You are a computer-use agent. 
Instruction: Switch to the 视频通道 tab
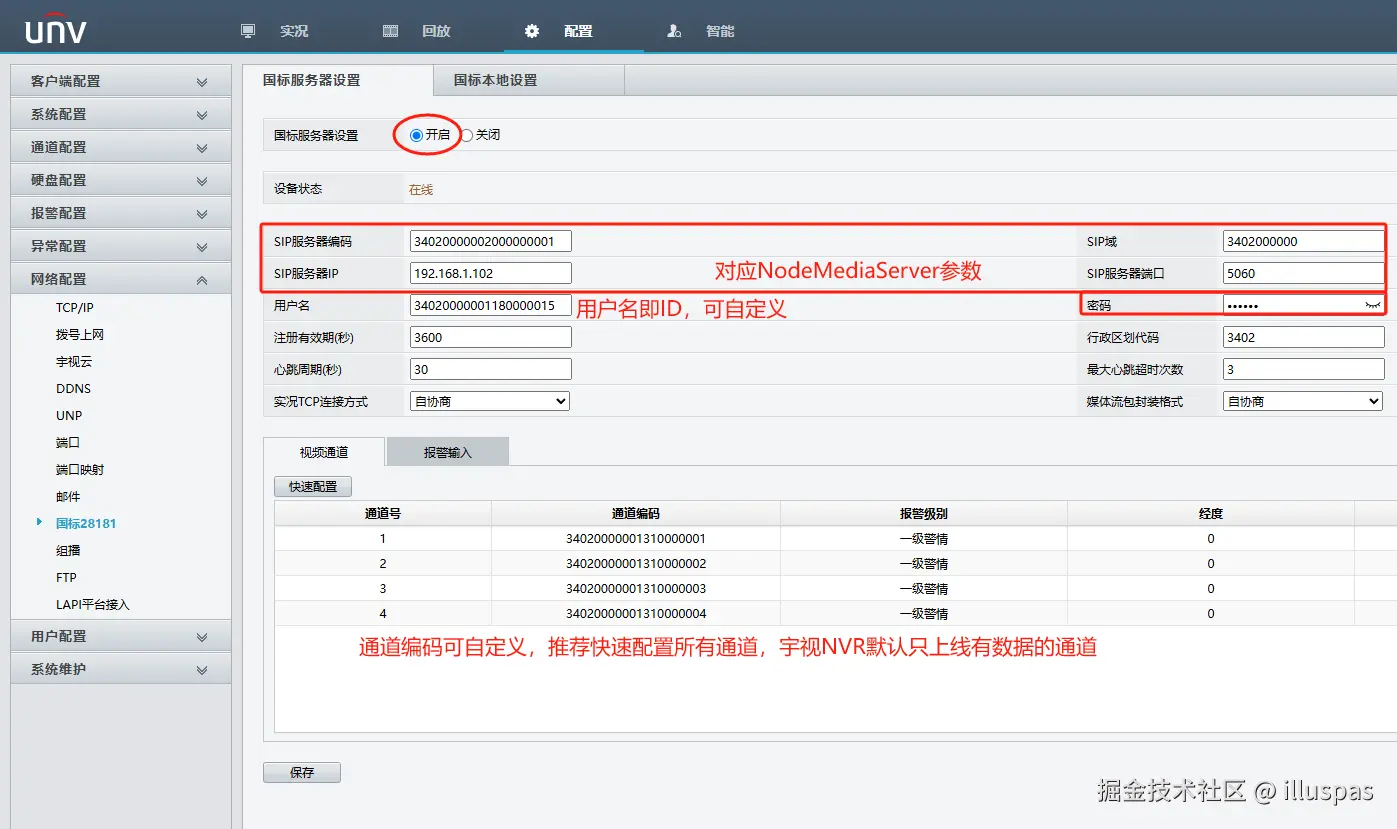tap(324, 452)
